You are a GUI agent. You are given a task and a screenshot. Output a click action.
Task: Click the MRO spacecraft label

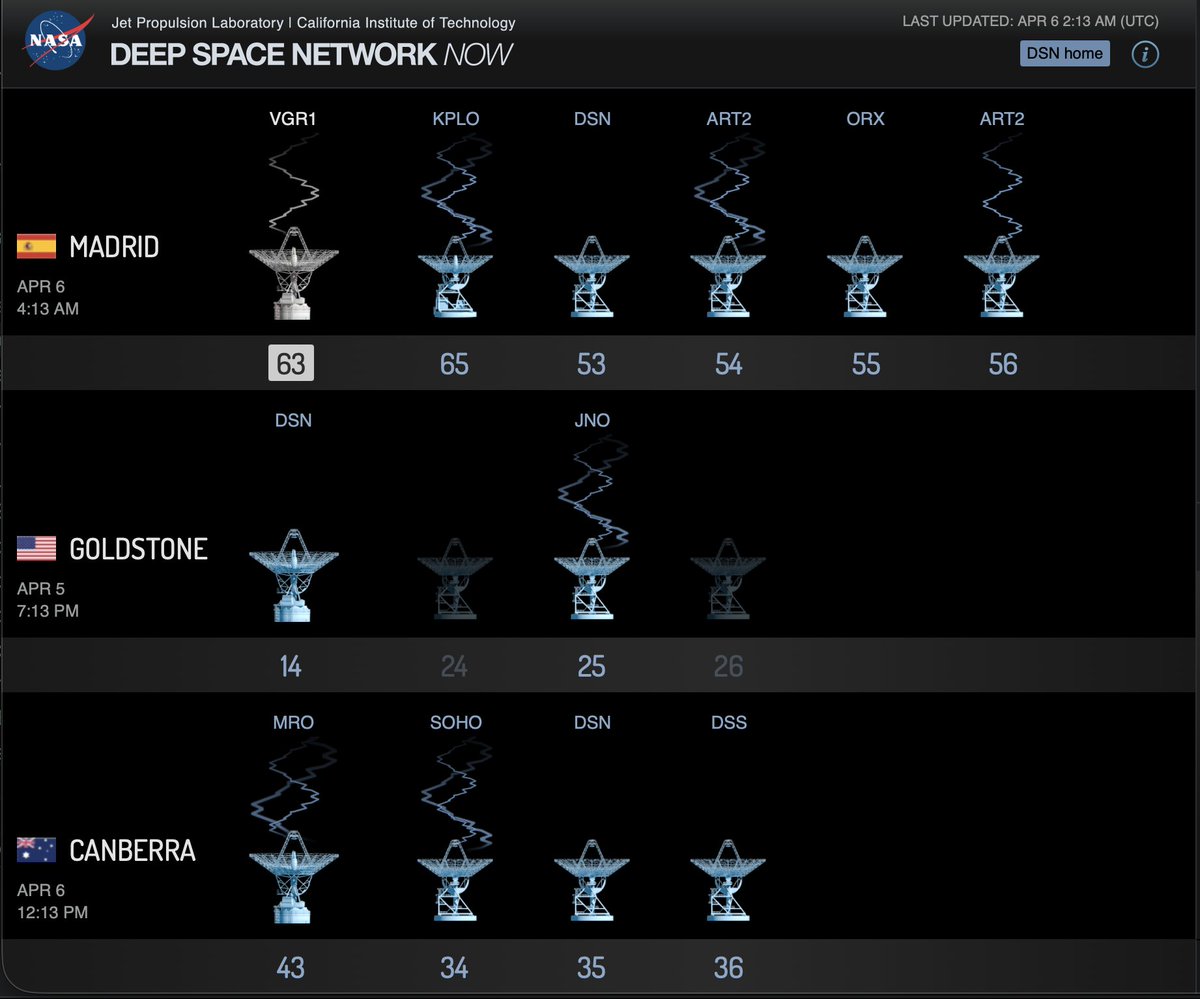click(292, 722)
